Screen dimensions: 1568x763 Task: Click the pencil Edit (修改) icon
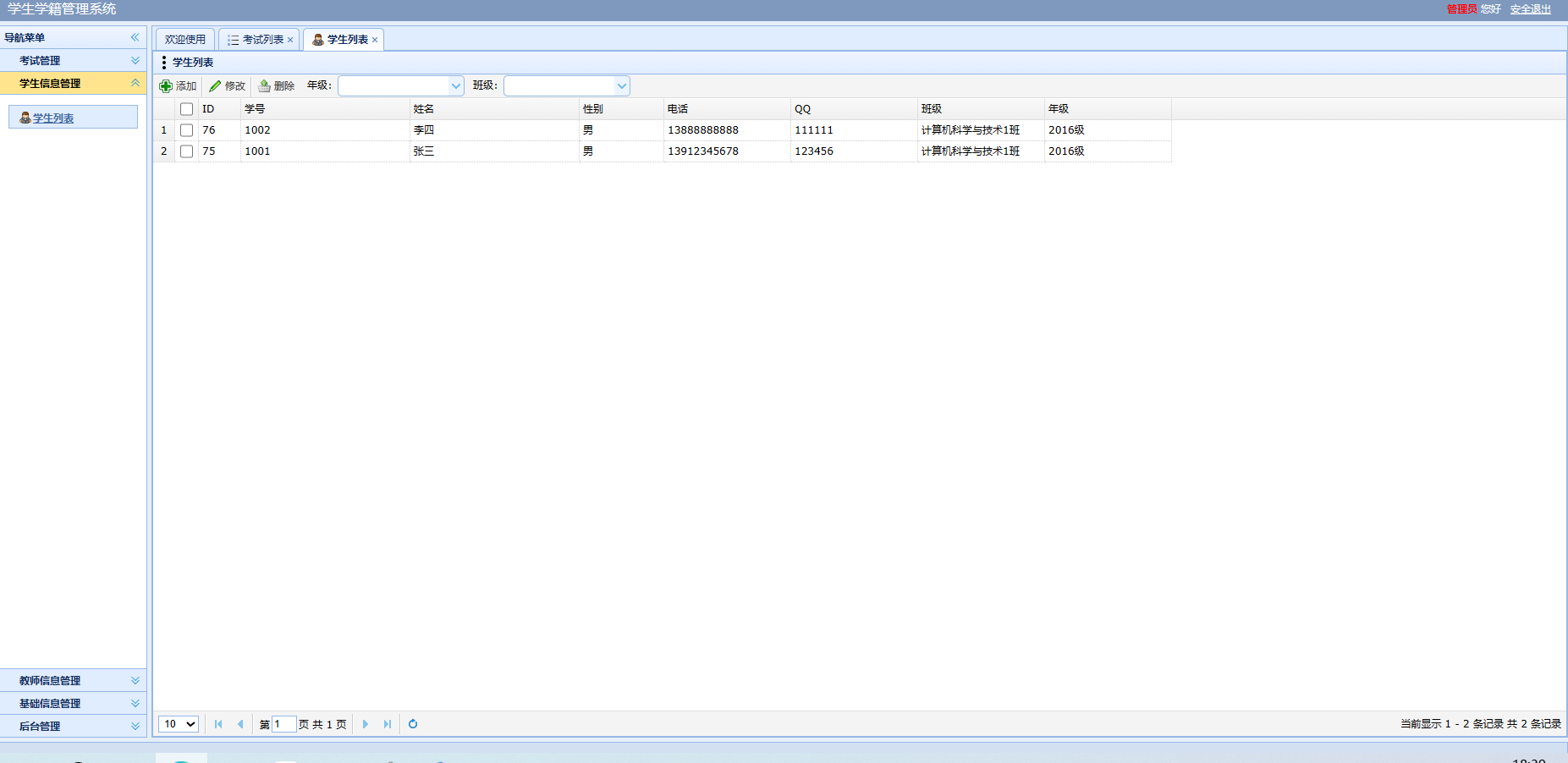pos(215,86)
